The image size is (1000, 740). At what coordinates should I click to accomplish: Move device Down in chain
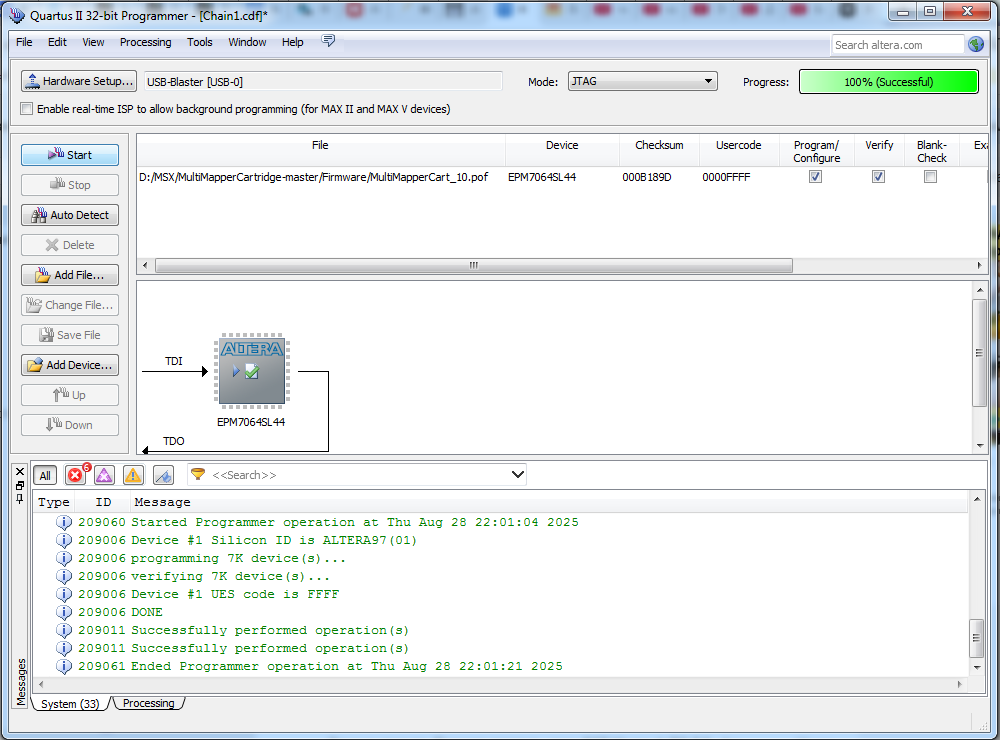(x=70, y=425)
